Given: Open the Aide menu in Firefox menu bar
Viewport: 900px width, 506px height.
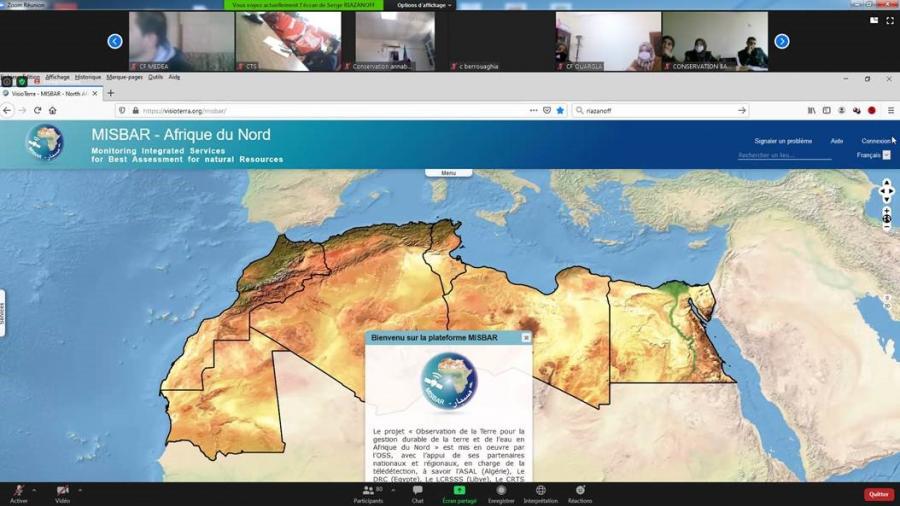Looking at the screenshot, I should coord(174,77).
